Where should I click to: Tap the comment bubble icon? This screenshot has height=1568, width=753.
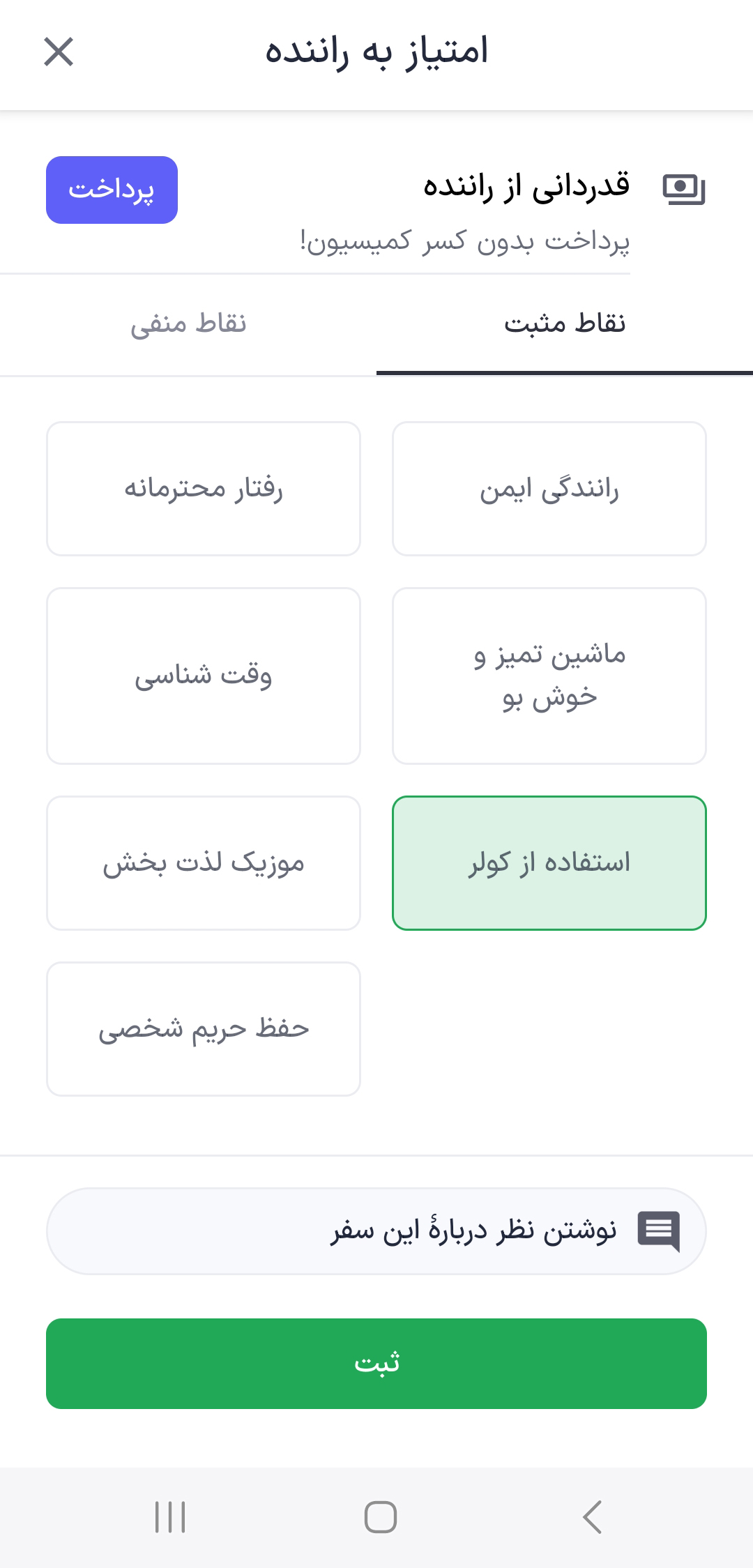[658, 1231]
